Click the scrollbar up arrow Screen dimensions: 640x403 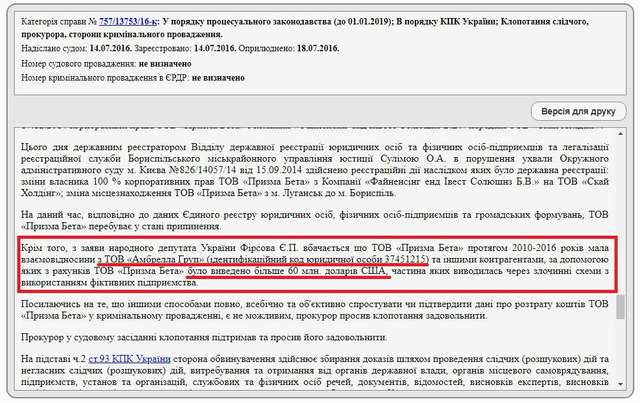[x=621, y=134]
